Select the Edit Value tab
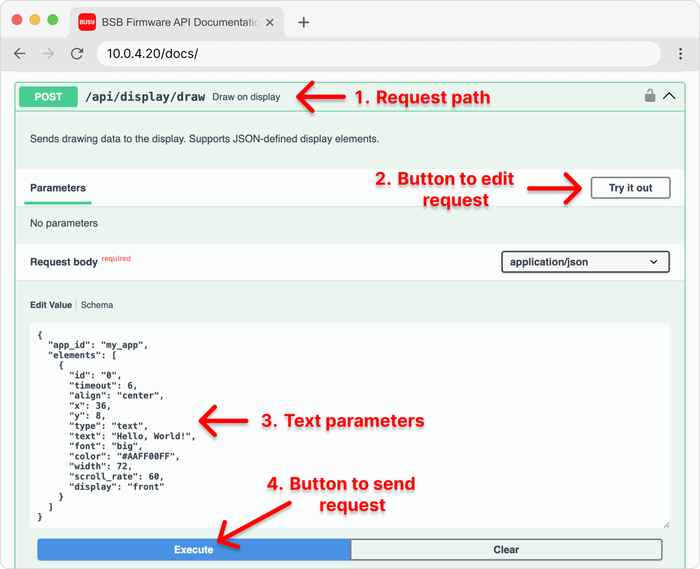Screen dimensions: 700x569 (x=51, y=305)
